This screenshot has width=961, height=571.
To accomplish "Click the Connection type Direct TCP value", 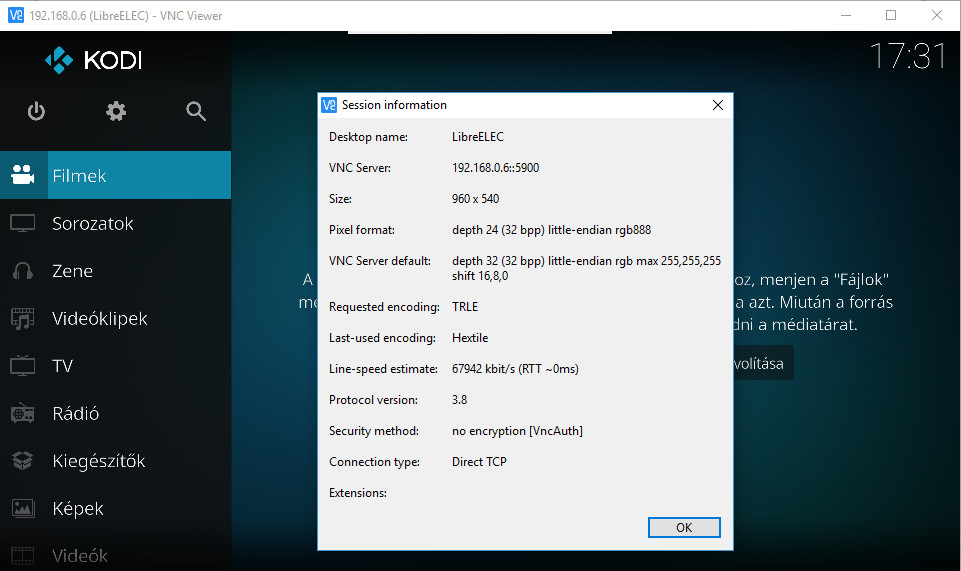I will [x=479, y=462].
